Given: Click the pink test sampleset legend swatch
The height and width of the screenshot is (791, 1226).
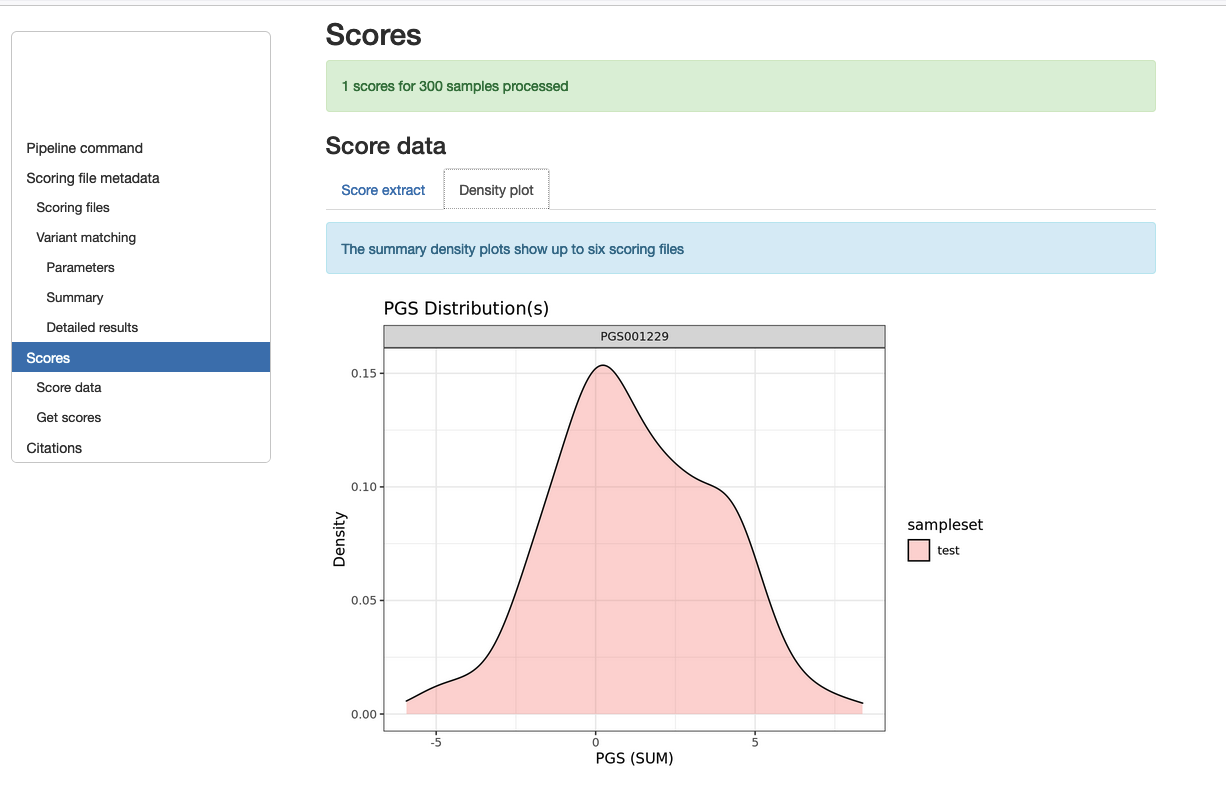Looking at the screenshot, I should pos(918,550).
